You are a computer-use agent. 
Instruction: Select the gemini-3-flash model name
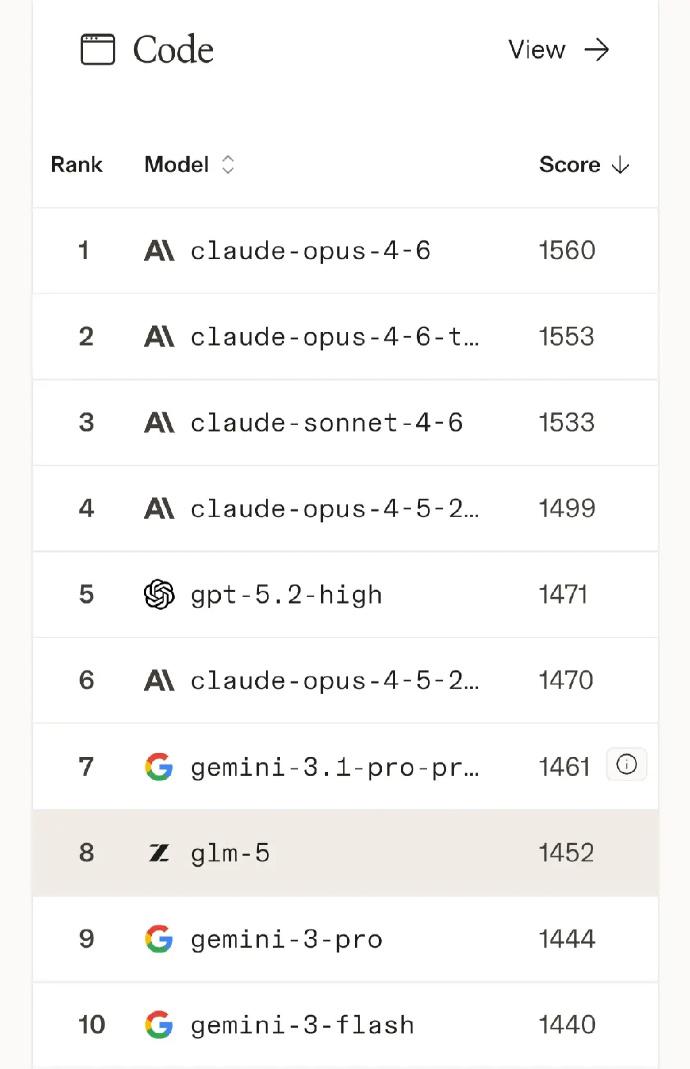(302, 1025)
